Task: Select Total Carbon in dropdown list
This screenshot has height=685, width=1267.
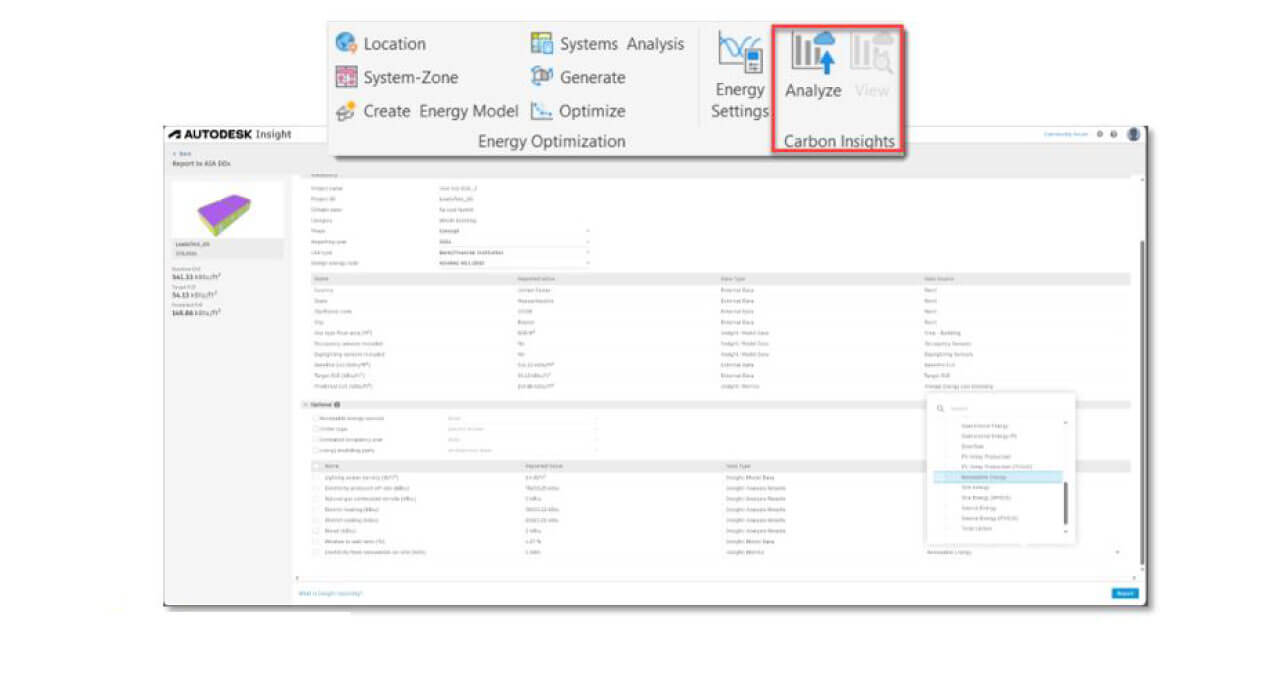Action: (x=977, y=530)
